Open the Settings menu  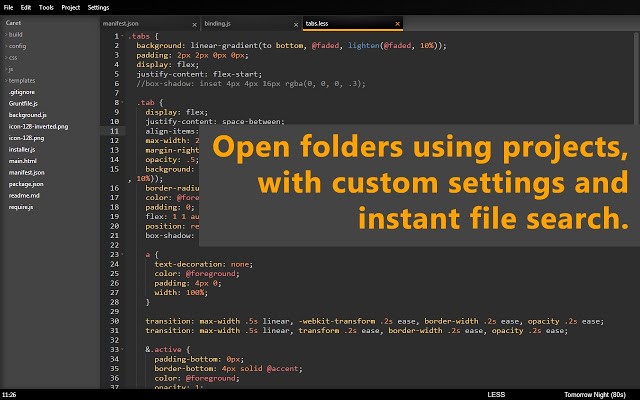98,7
